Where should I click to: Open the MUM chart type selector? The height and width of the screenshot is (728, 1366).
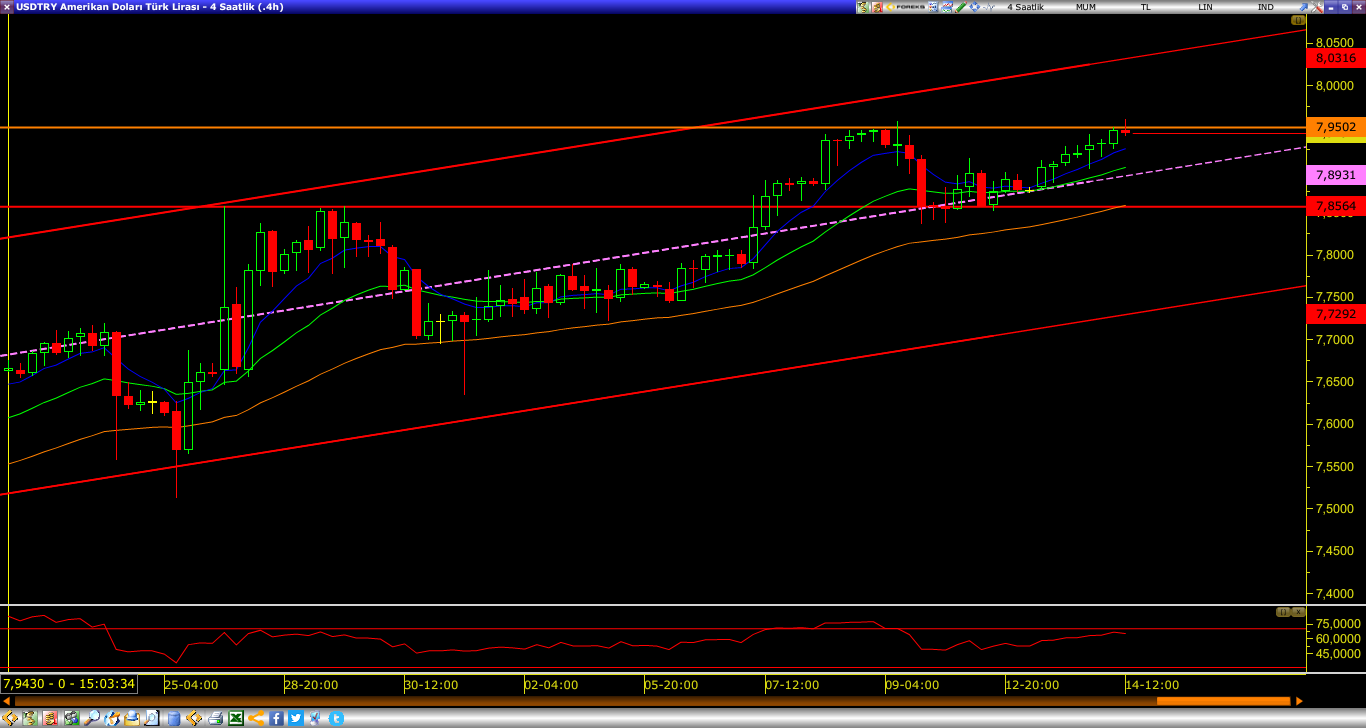(x=1086, y=7)
